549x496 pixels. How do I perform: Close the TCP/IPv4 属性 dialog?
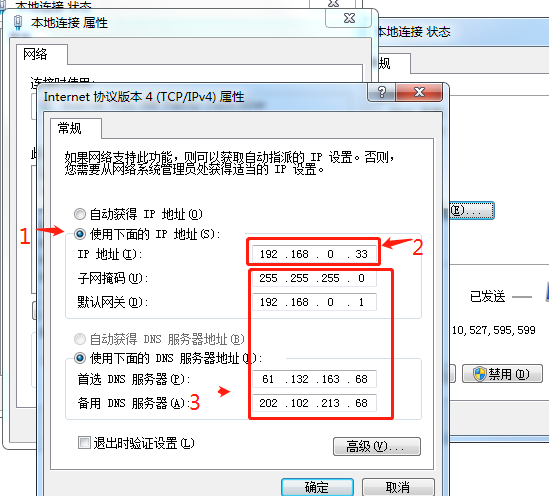pyautogui.click(x=419, y=92)
